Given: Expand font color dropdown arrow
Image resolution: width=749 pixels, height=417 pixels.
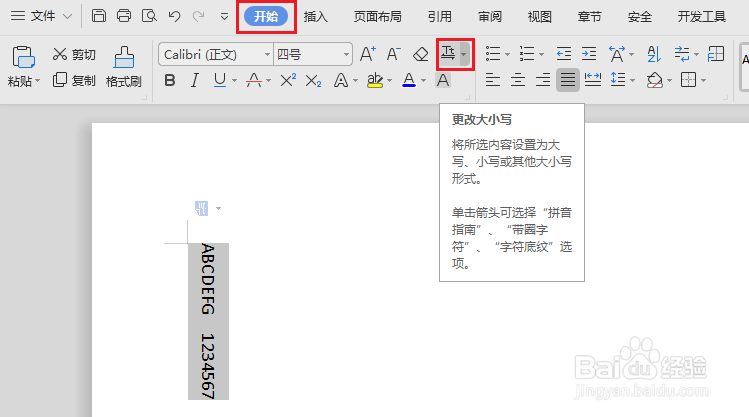Looking at the screenshot, I should pos(424,81).
